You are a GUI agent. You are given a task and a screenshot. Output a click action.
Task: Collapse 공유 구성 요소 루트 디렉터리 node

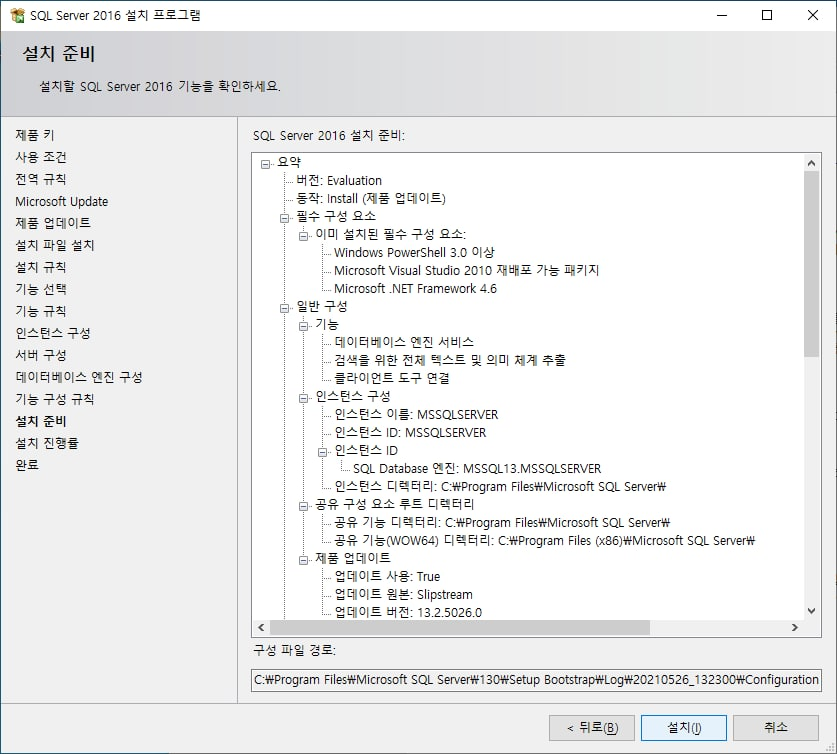tap(303, 506)
